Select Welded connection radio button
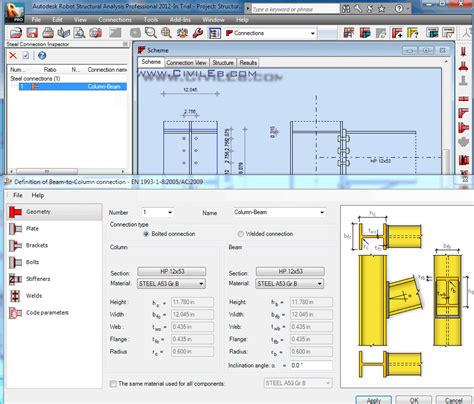This screenshot has height=404, width=474. tap(240, 234)
